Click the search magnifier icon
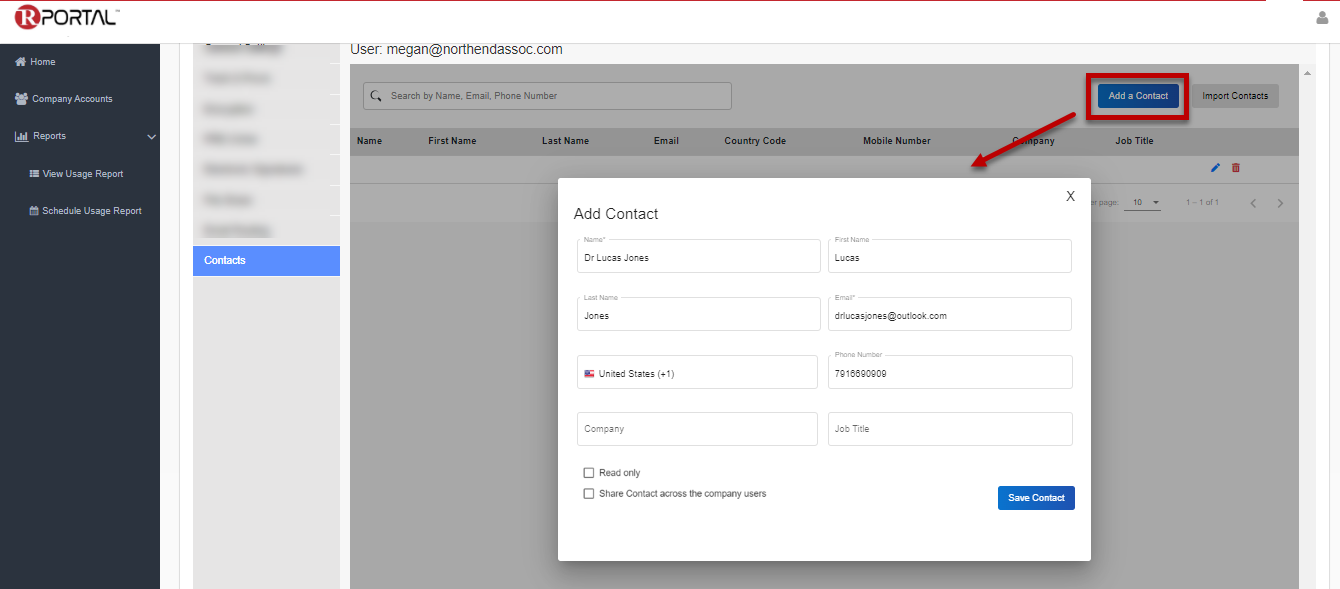 (x=376, y=96)
